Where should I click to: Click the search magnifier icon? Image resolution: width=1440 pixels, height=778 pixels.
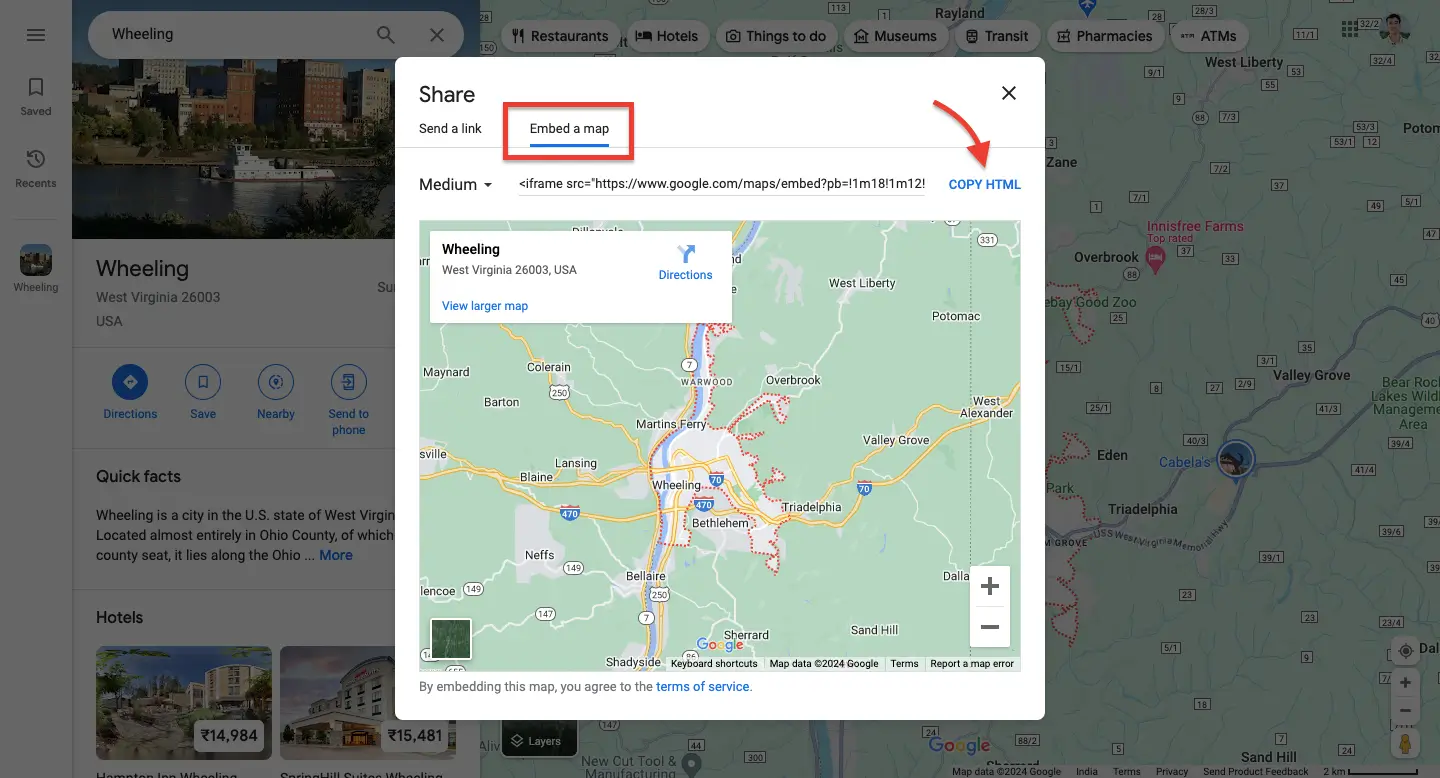385,35
